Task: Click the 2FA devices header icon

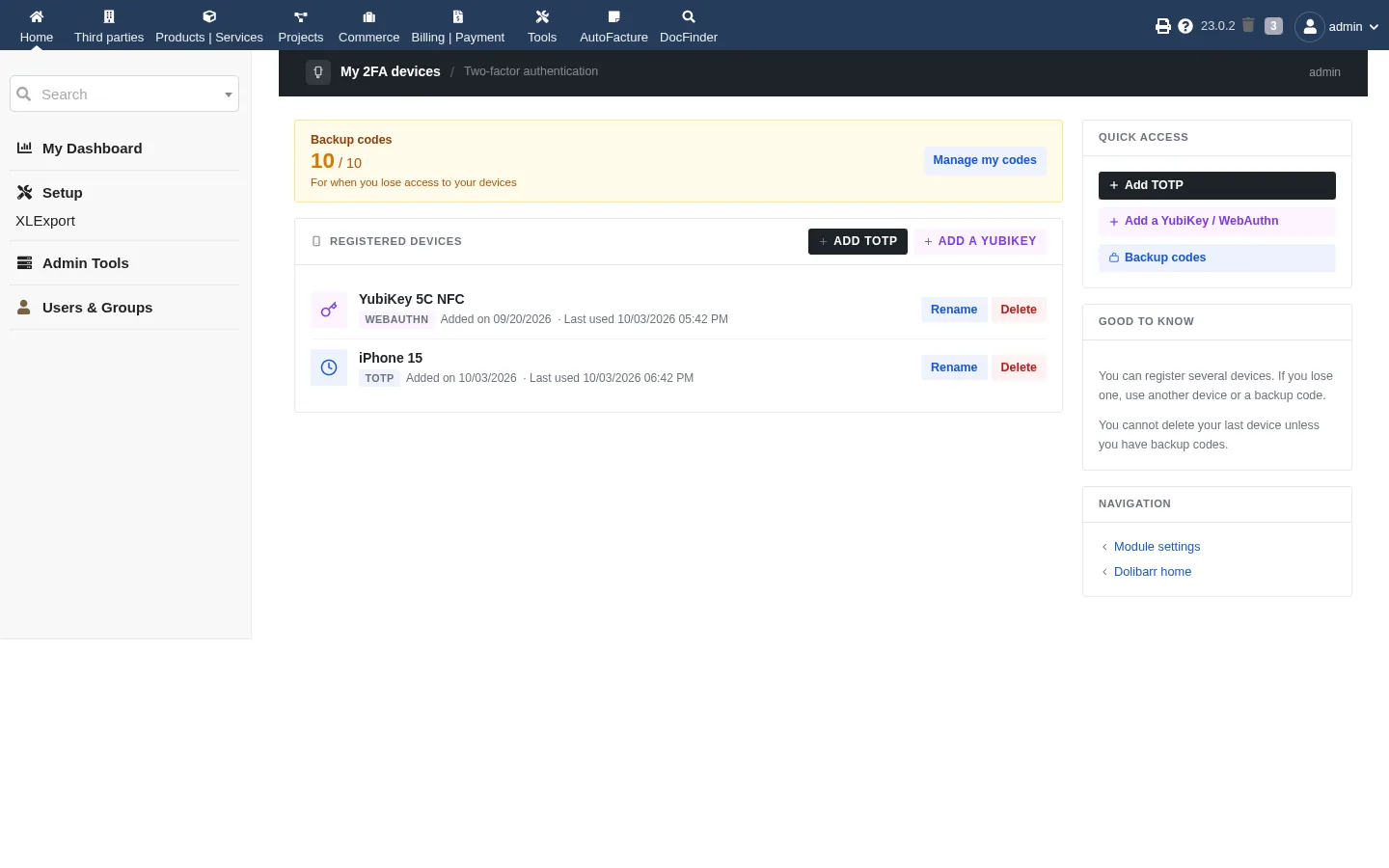Action: pos(318,72)
